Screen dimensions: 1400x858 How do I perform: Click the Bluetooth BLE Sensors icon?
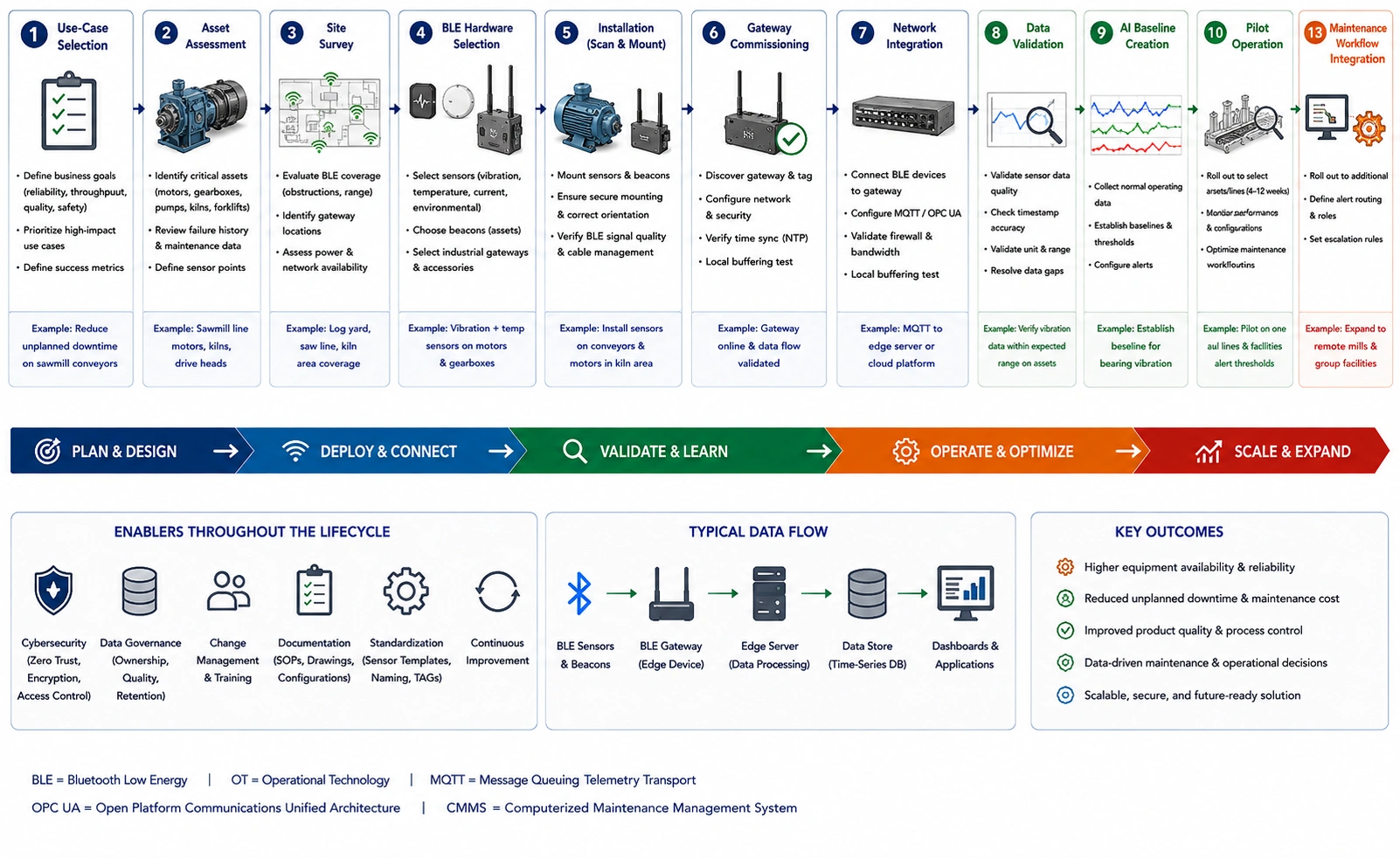579,593
